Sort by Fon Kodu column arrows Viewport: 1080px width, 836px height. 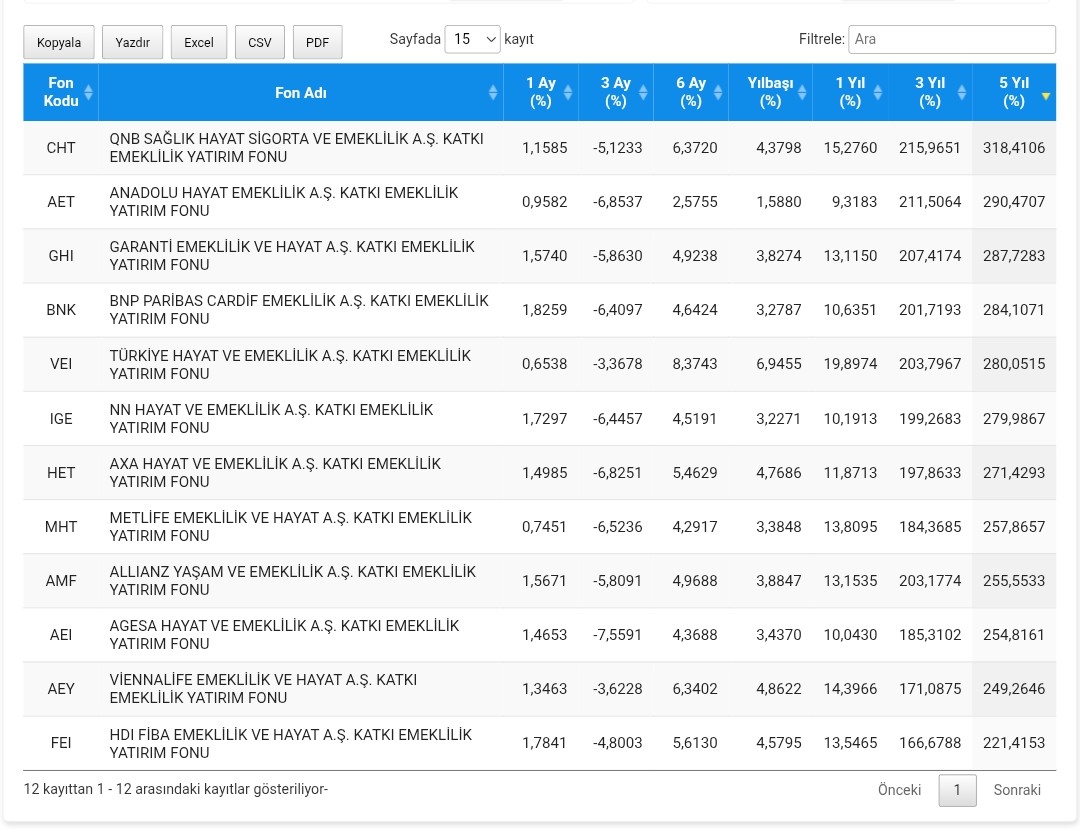click(x=88, y=92)
